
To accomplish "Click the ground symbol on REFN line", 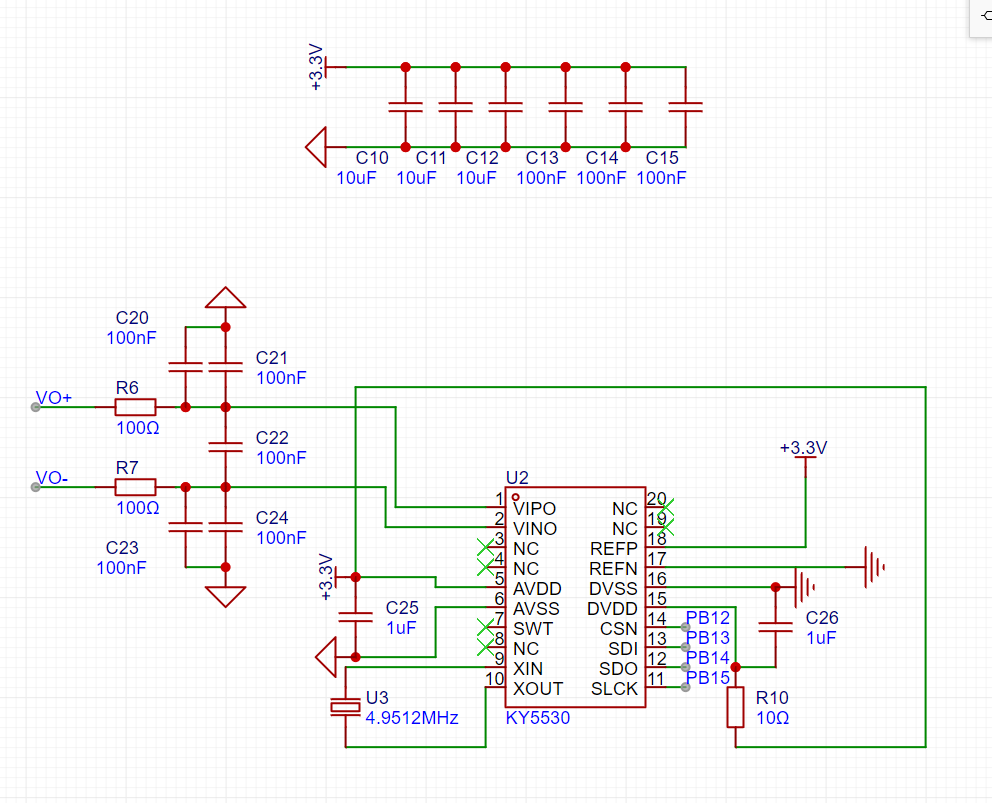I will pyautogui.click(x=874, y=567).
